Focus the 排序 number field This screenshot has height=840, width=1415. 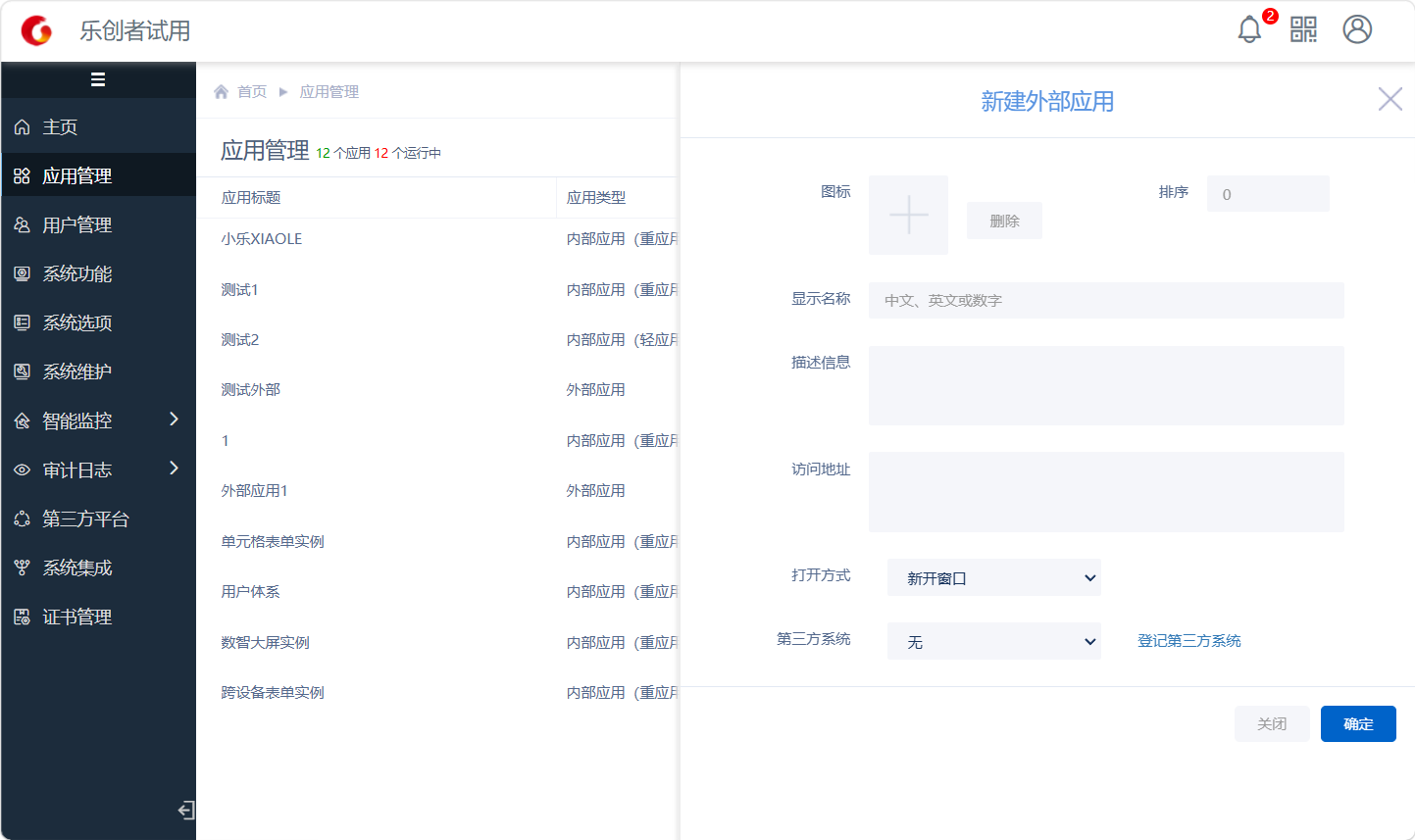(1268, 194)
